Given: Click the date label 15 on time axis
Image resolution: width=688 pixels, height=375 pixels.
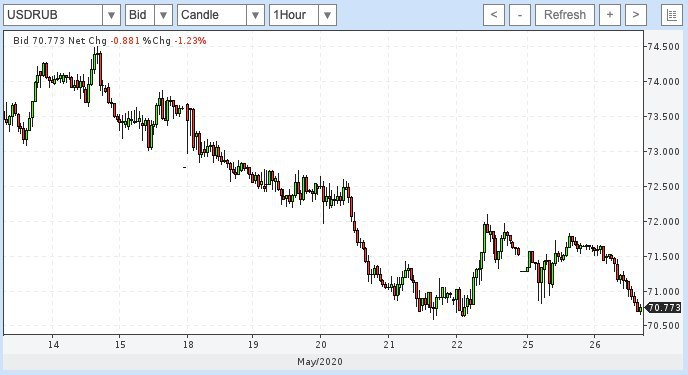Looking at the screenshot, I should pos(120,345).
